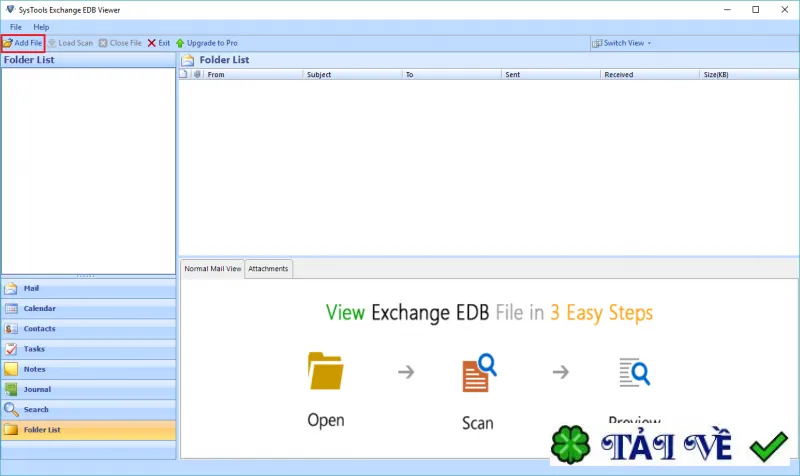Select Notes in the navigation pane
Viewport: 800px width, 476px height.
click(88, 369)
